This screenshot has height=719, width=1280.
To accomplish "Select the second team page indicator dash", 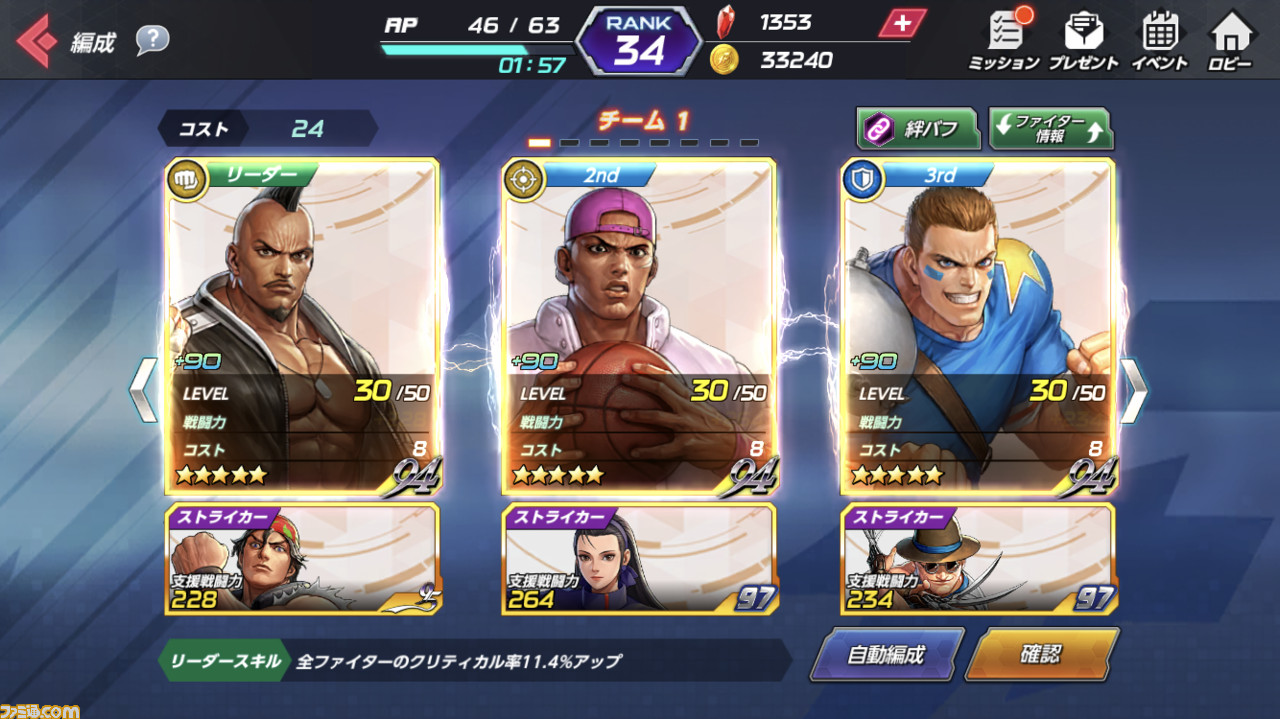I will tap(569, 143).
